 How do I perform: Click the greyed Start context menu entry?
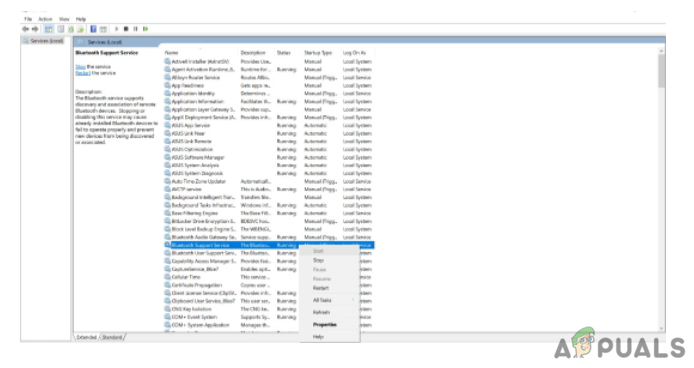(x=329, y=252)
